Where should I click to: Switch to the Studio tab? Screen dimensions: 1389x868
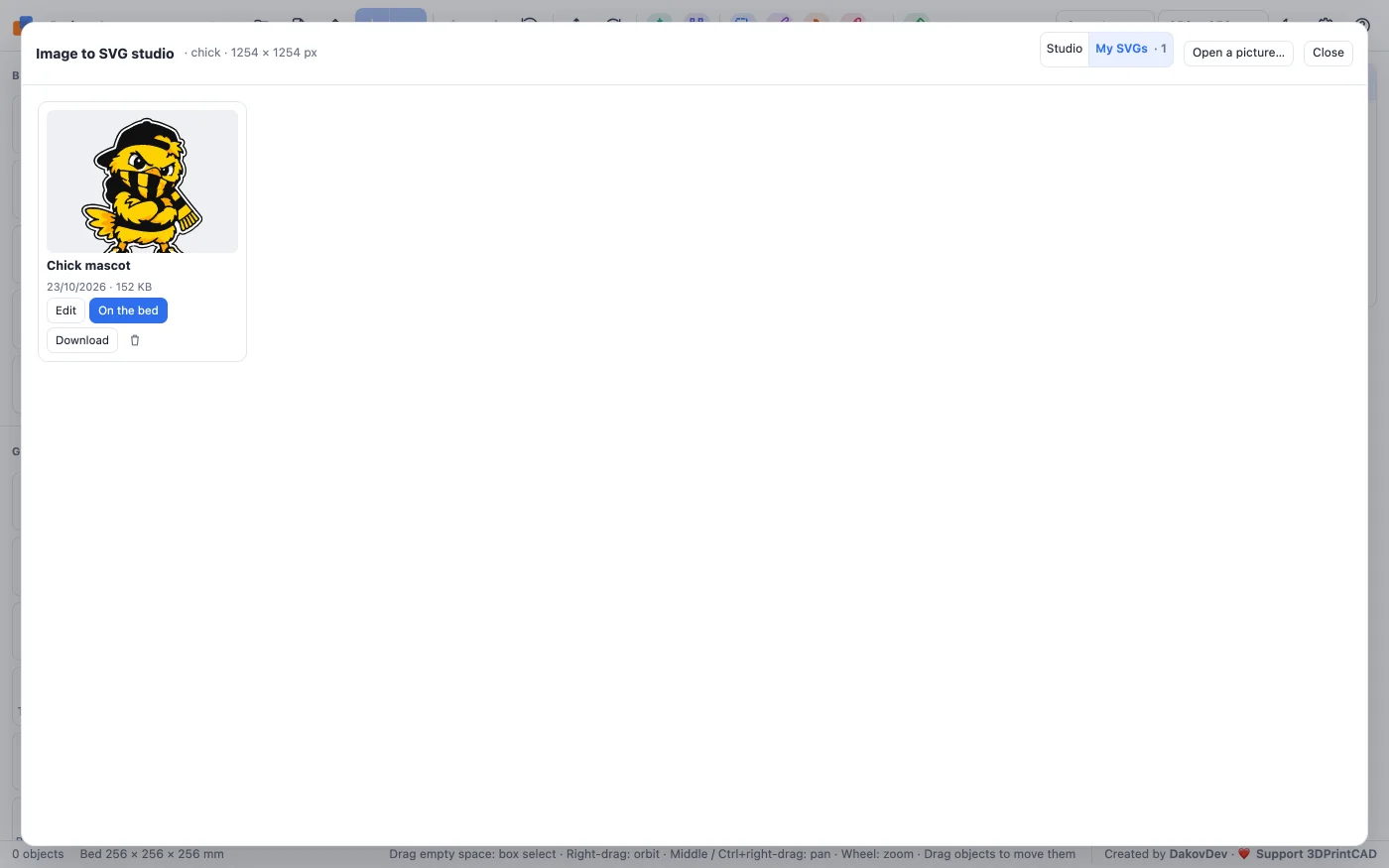[1065, 50]
